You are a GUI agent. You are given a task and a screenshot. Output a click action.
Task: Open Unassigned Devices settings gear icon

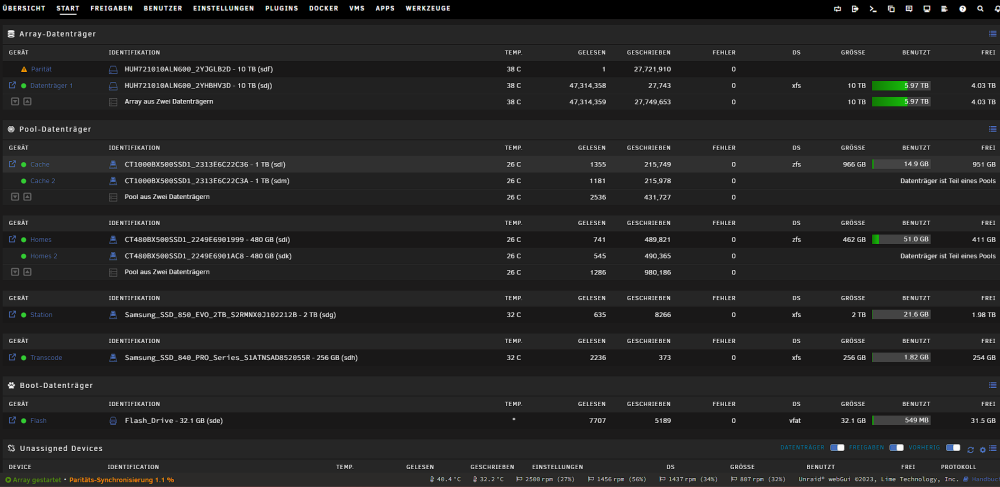point(983,449)
